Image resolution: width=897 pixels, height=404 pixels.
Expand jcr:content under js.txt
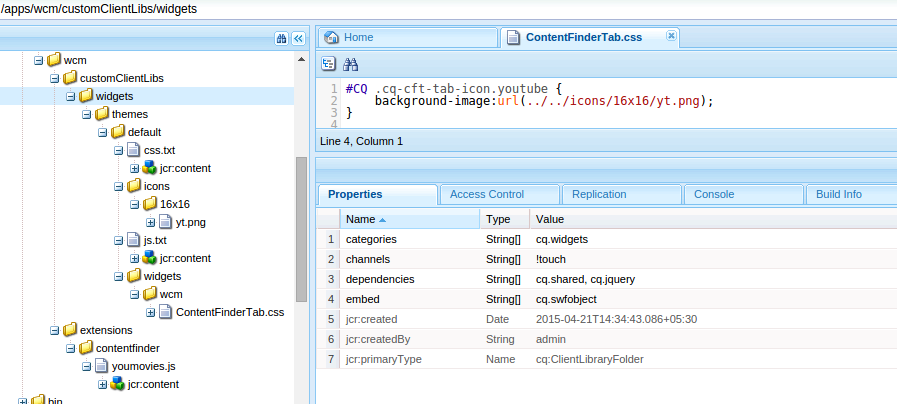pyautogui.click(x=134, y=258)
